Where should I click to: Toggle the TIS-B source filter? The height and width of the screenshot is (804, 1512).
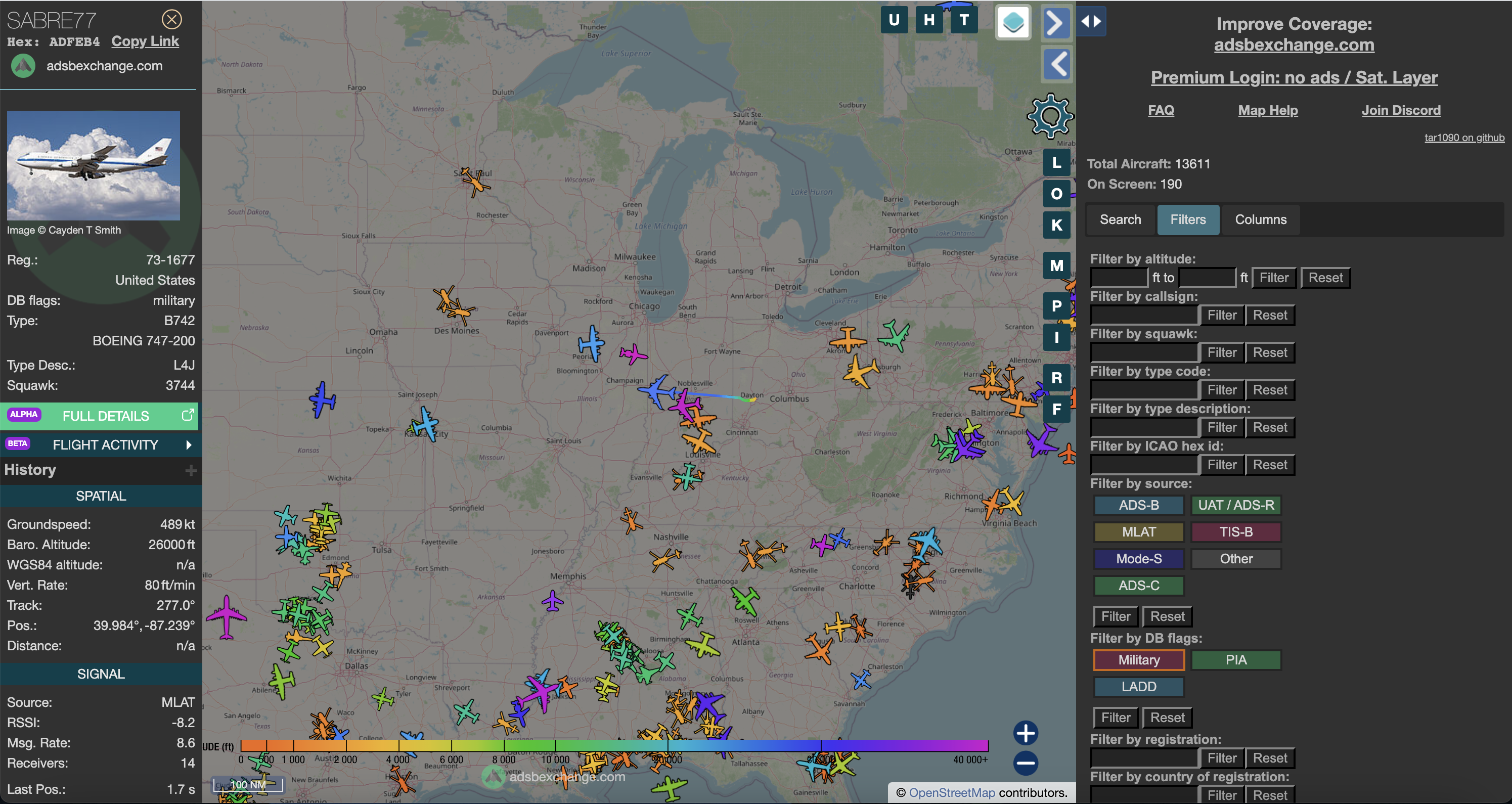(1235, 531)
